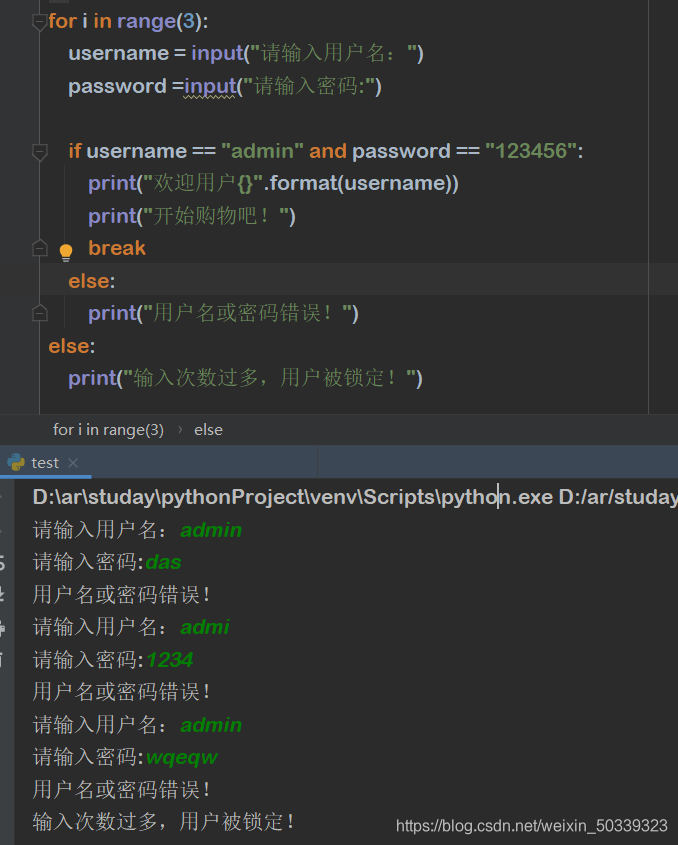Click the "break" keyword in the editor

(x=117, y=248)
